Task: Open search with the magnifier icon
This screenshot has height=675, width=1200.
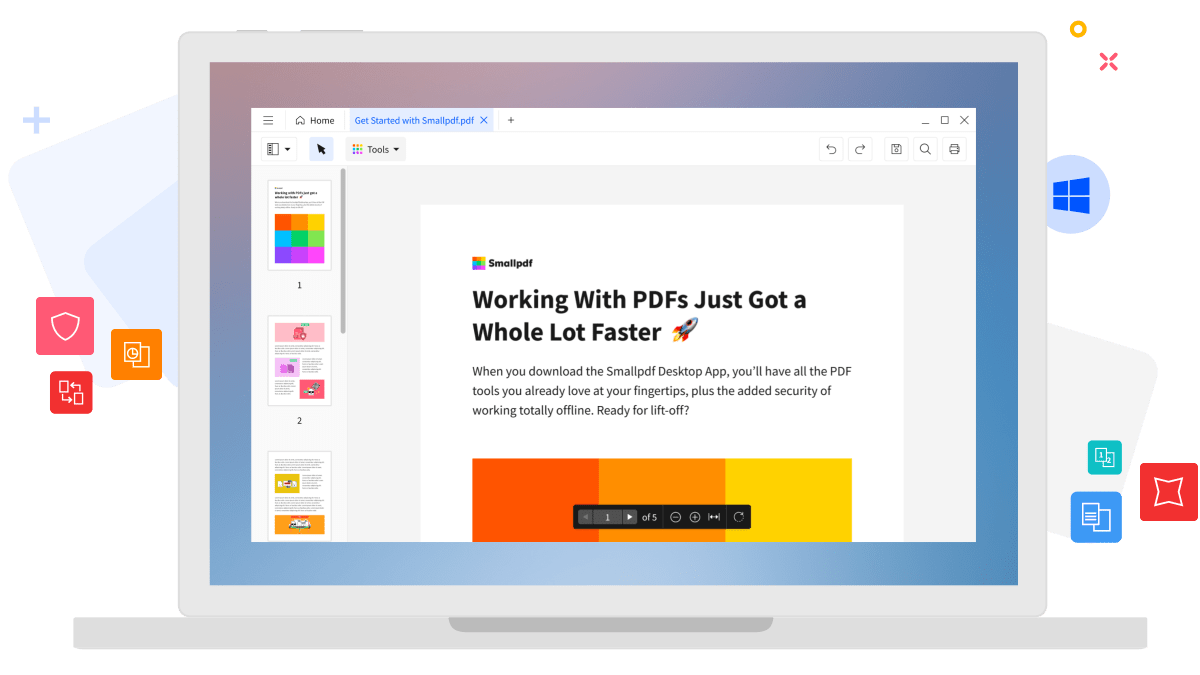Action: [x=925, y=149]
